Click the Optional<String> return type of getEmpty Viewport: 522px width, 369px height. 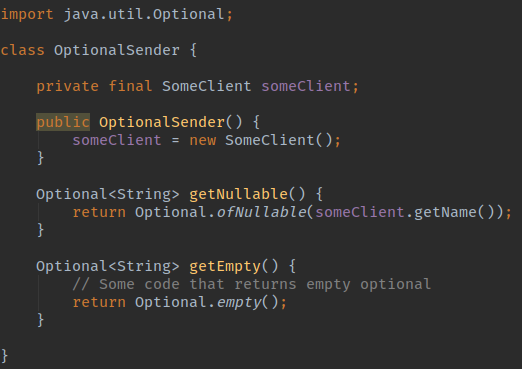108,266
